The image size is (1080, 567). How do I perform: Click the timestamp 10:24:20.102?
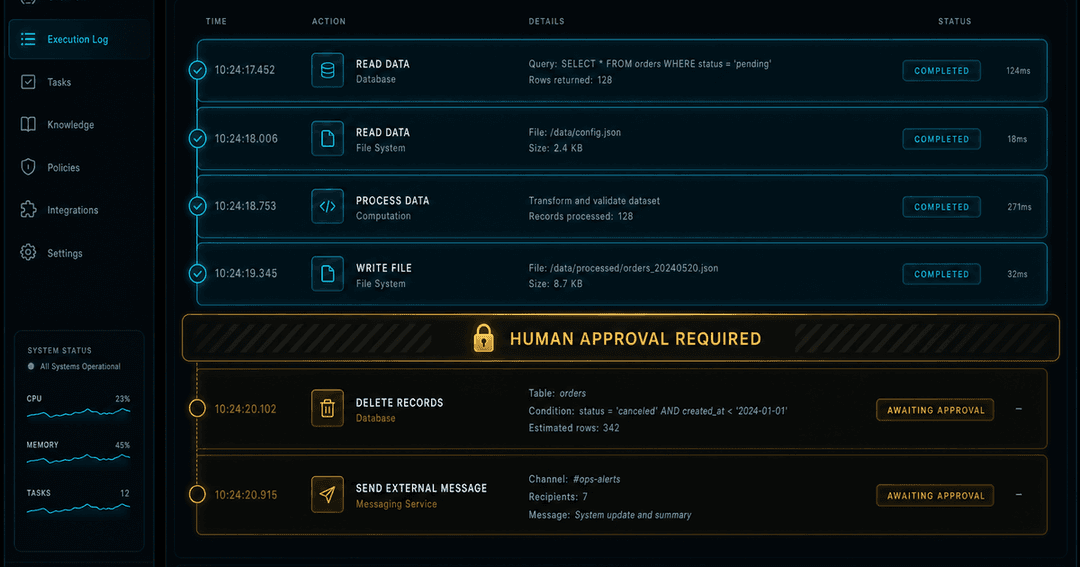245,409
